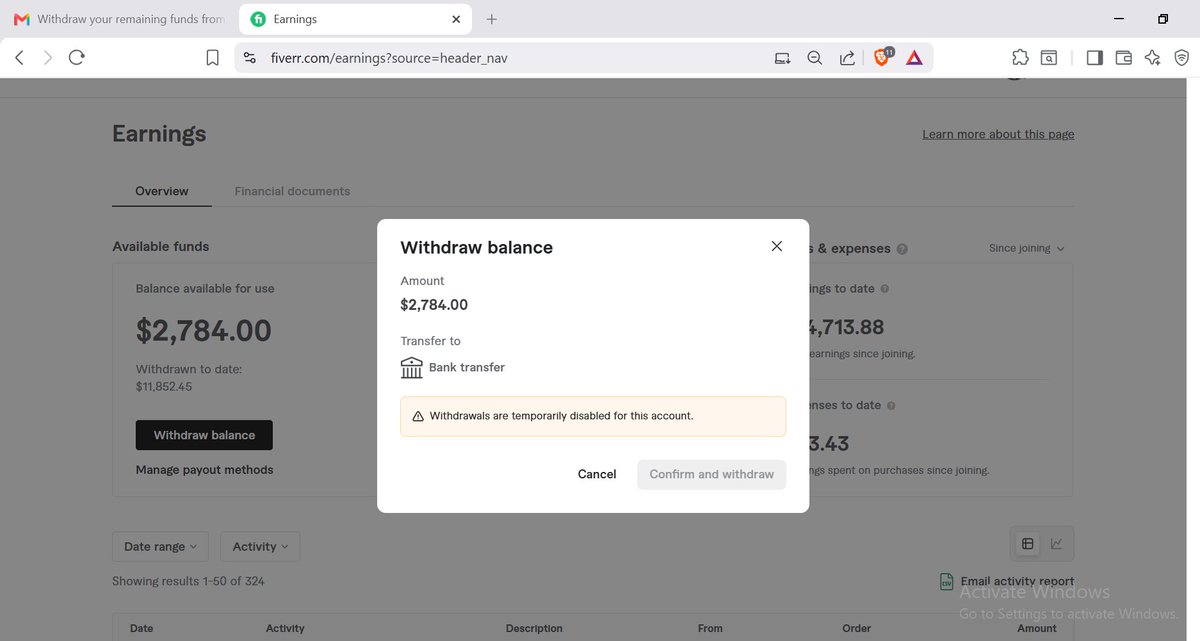
Task: Switch to Financial documents tab
Action: 292,191
